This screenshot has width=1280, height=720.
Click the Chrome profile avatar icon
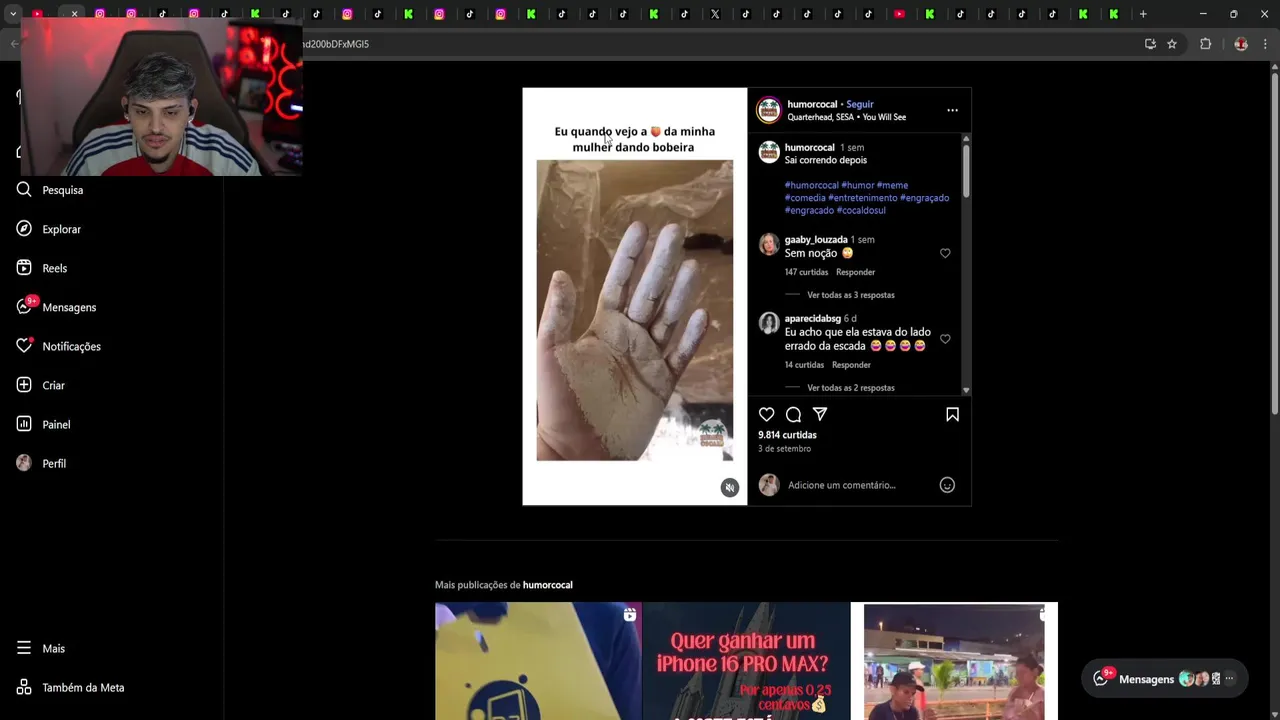coord(1241,44)
